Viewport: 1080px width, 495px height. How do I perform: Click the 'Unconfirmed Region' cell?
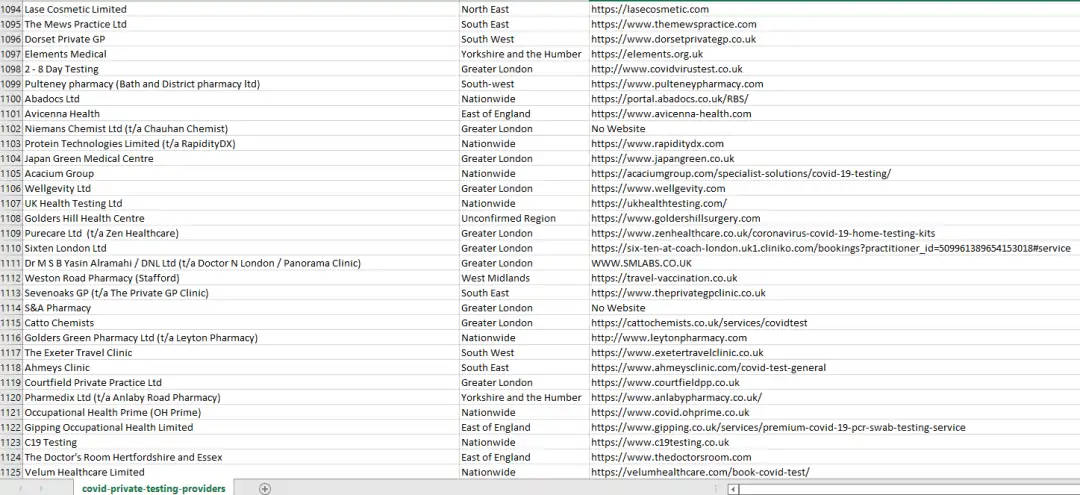(524, 218)
